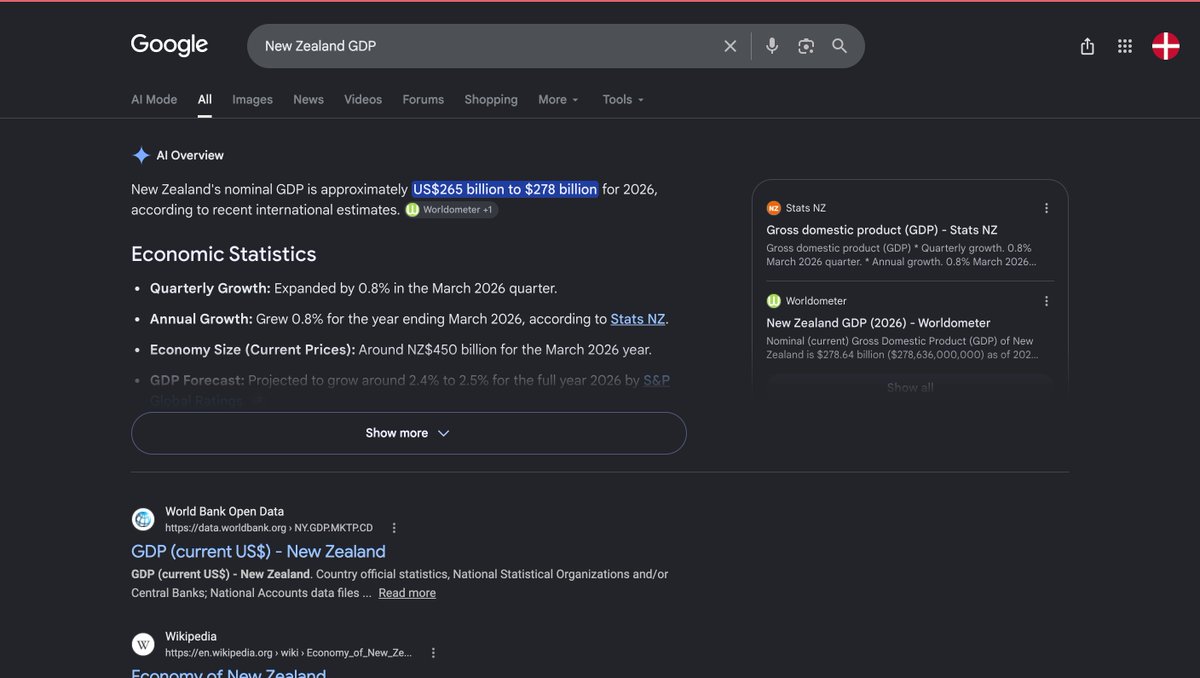The image size is (1200, 678).
Task: Click the Wikipedia result favicon
Action: tap(143, 644)
